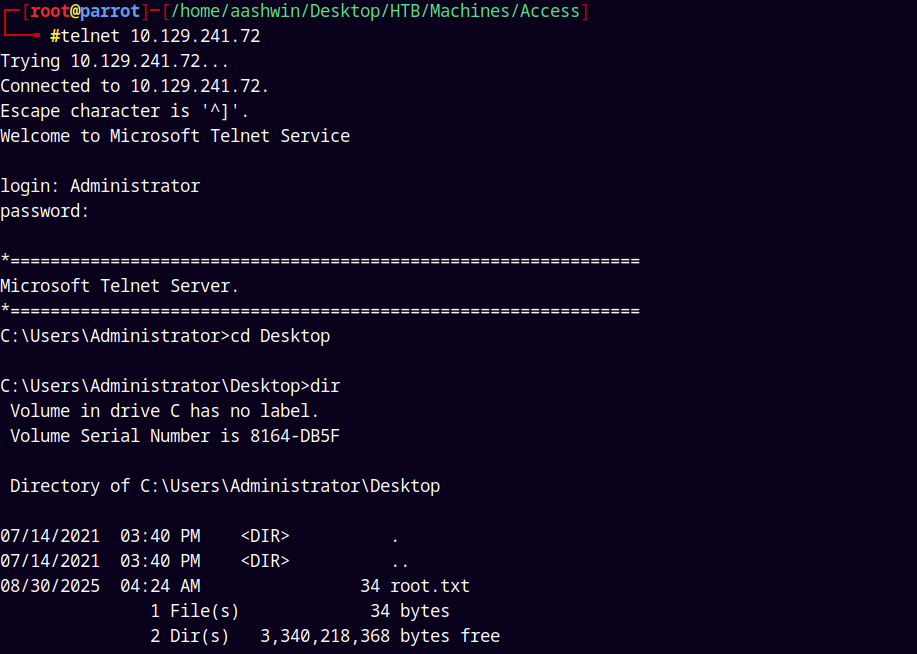Click the 'Directory of' path line
The width and height of the screenshot is (917, 654).
tap(225, 486)
